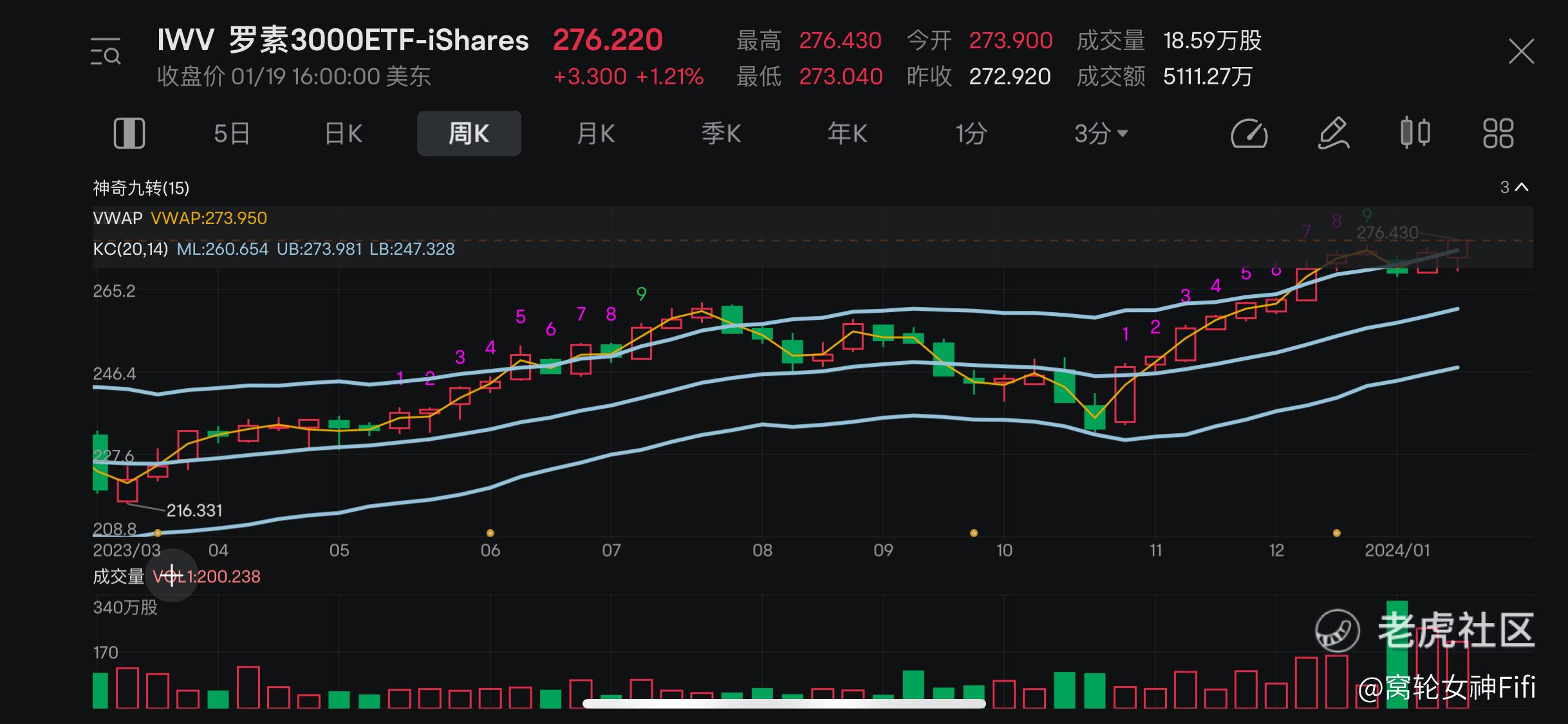Switch to the 日K daily chart
Viewport: 1568px width, 724px height.
[x=344, y=134]
